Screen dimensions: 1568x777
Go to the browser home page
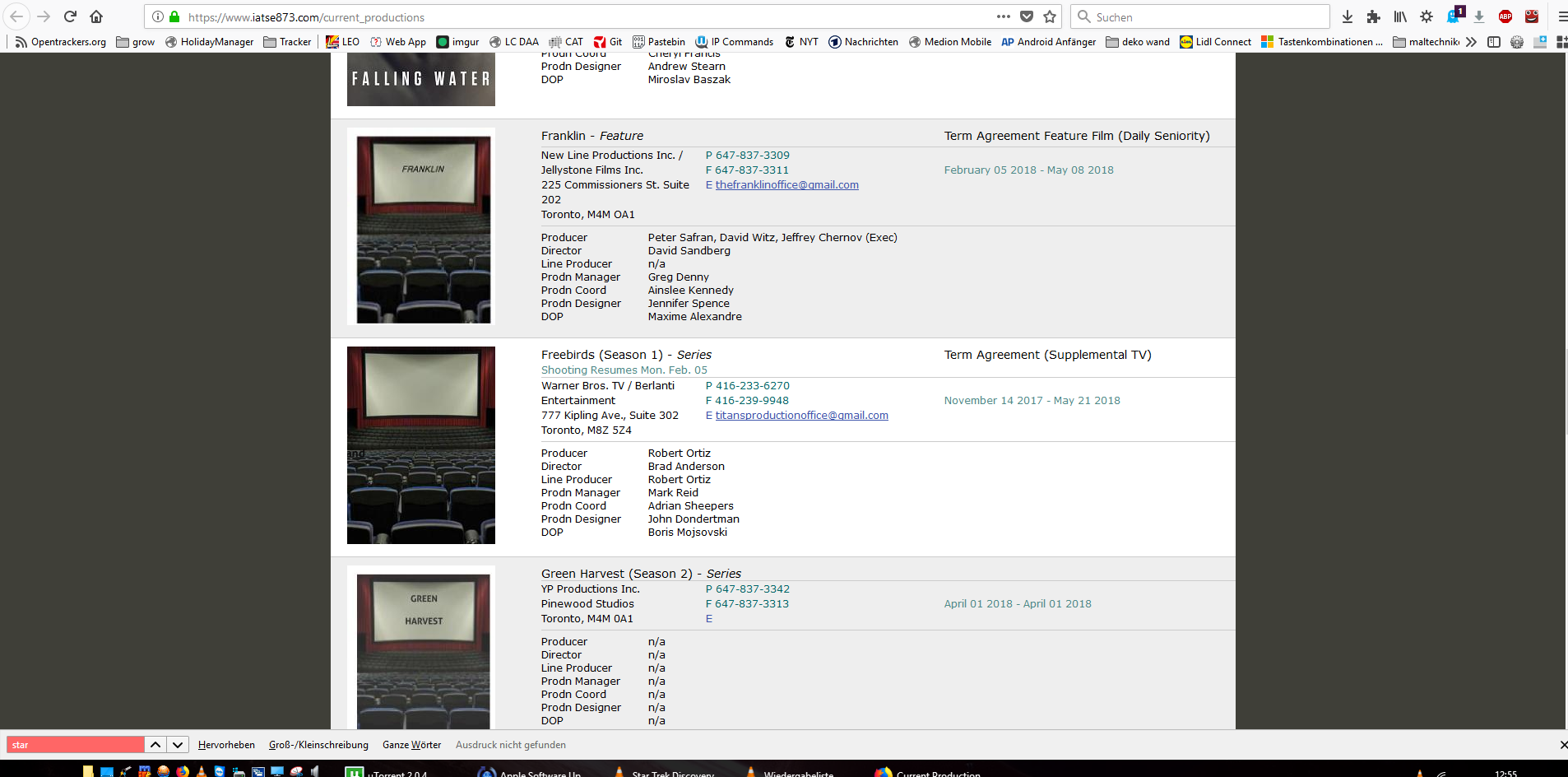96,16
